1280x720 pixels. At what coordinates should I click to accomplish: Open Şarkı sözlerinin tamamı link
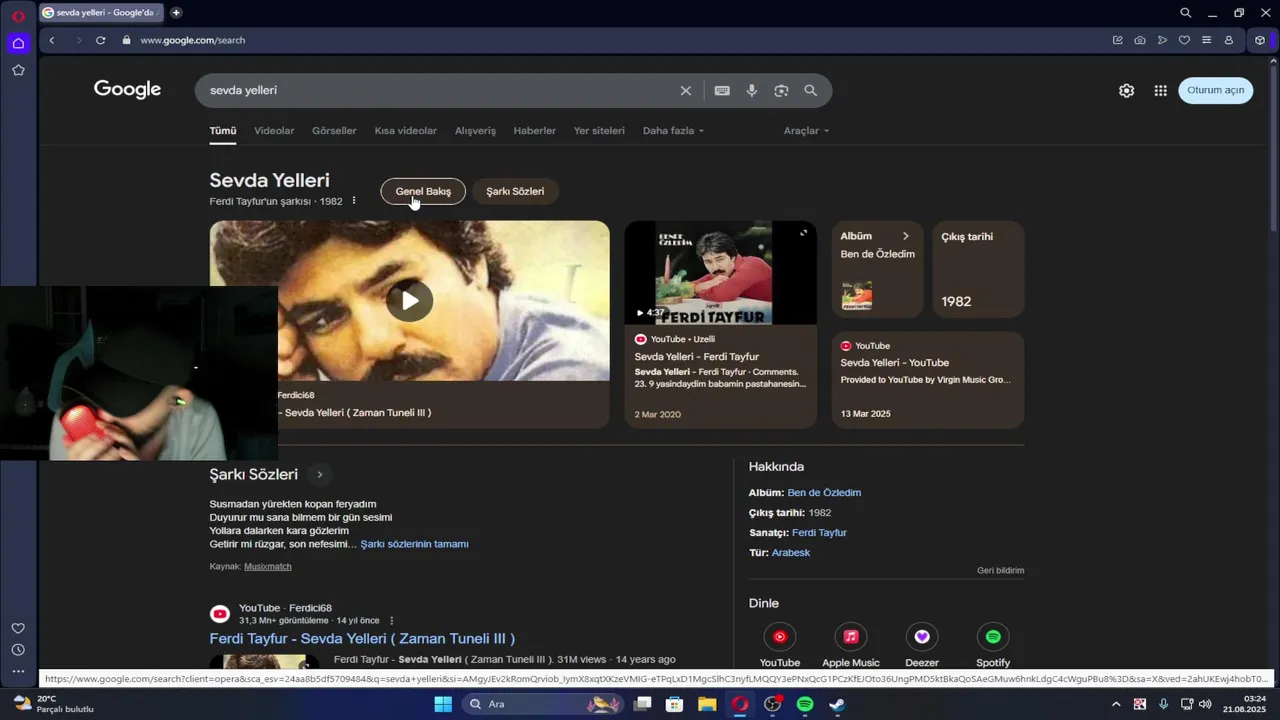(x=414, y=544)
